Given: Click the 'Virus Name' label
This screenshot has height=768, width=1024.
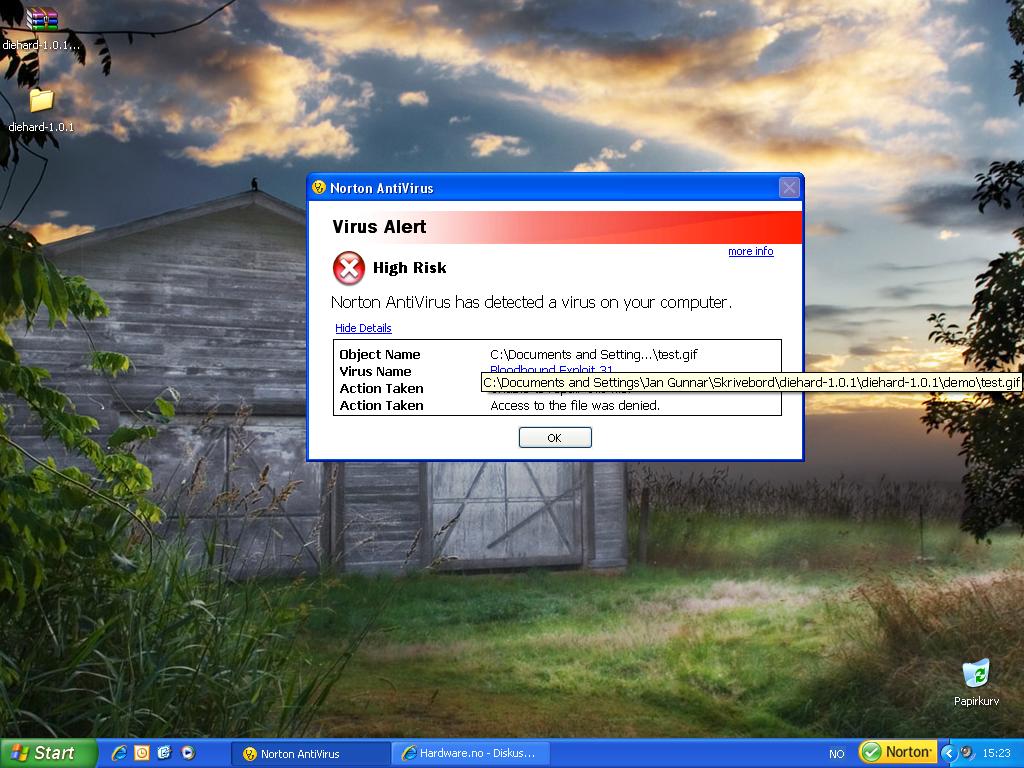Looking at the screenshot, I should [x=376, y=372].
